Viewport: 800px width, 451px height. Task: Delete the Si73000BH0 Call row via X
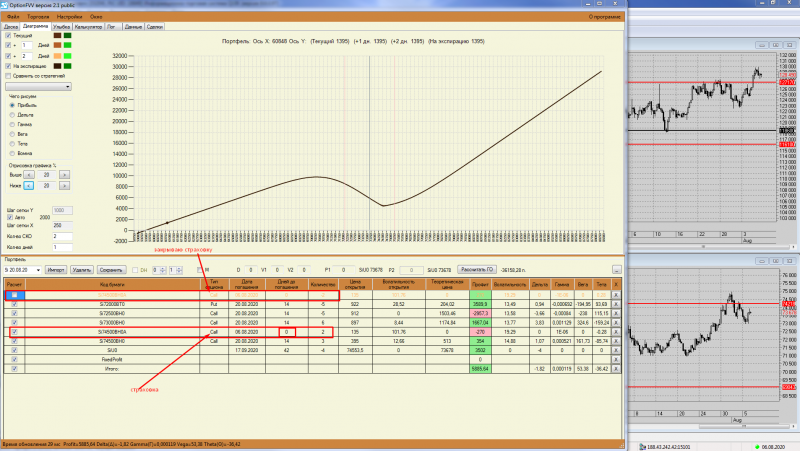(x=616, y=322)
